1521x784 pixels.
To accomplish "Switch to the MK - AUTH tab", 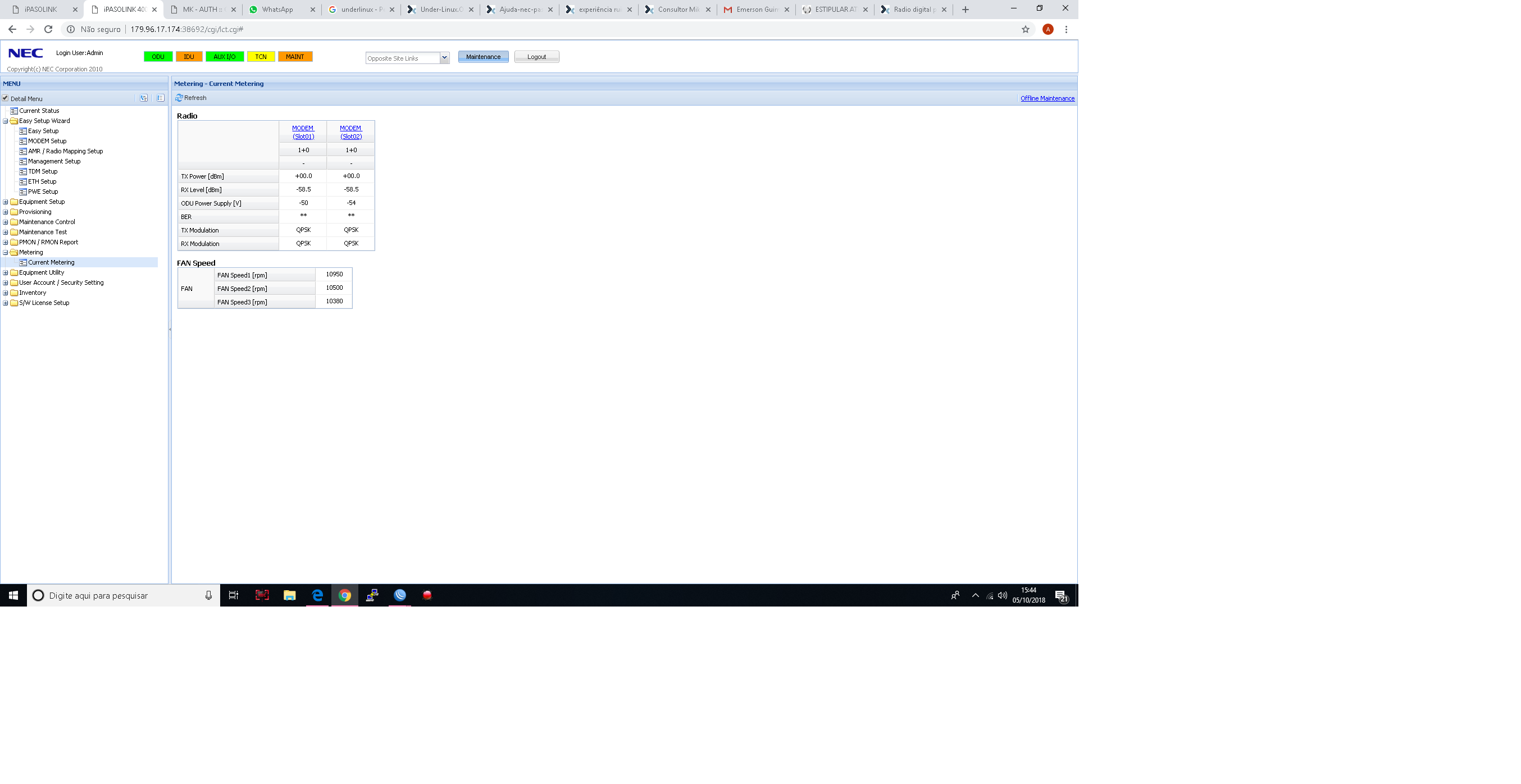I will [201, 10].
